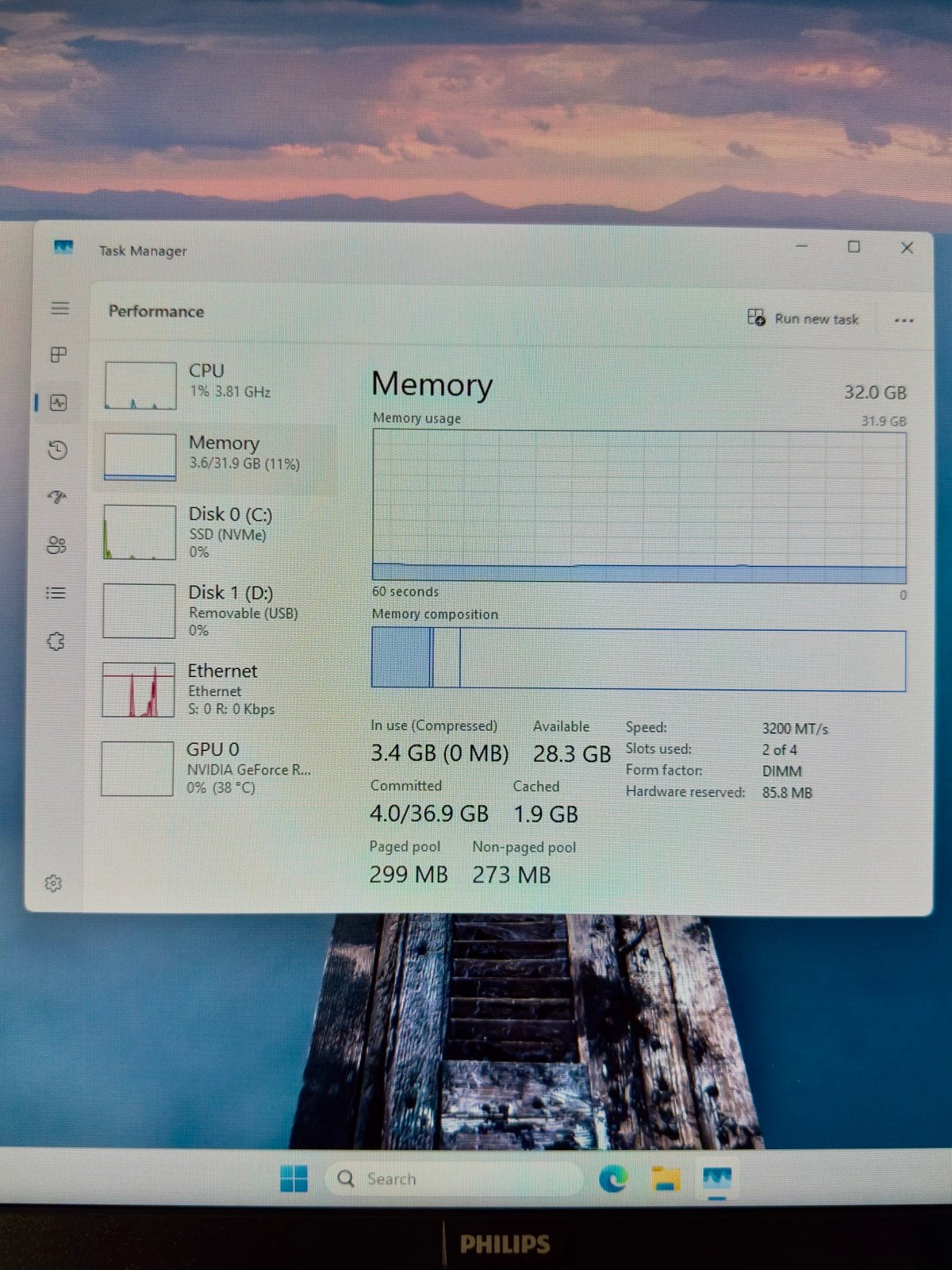
Task: Select Disk 0 (C:) entry
Action: coord(218,533)
